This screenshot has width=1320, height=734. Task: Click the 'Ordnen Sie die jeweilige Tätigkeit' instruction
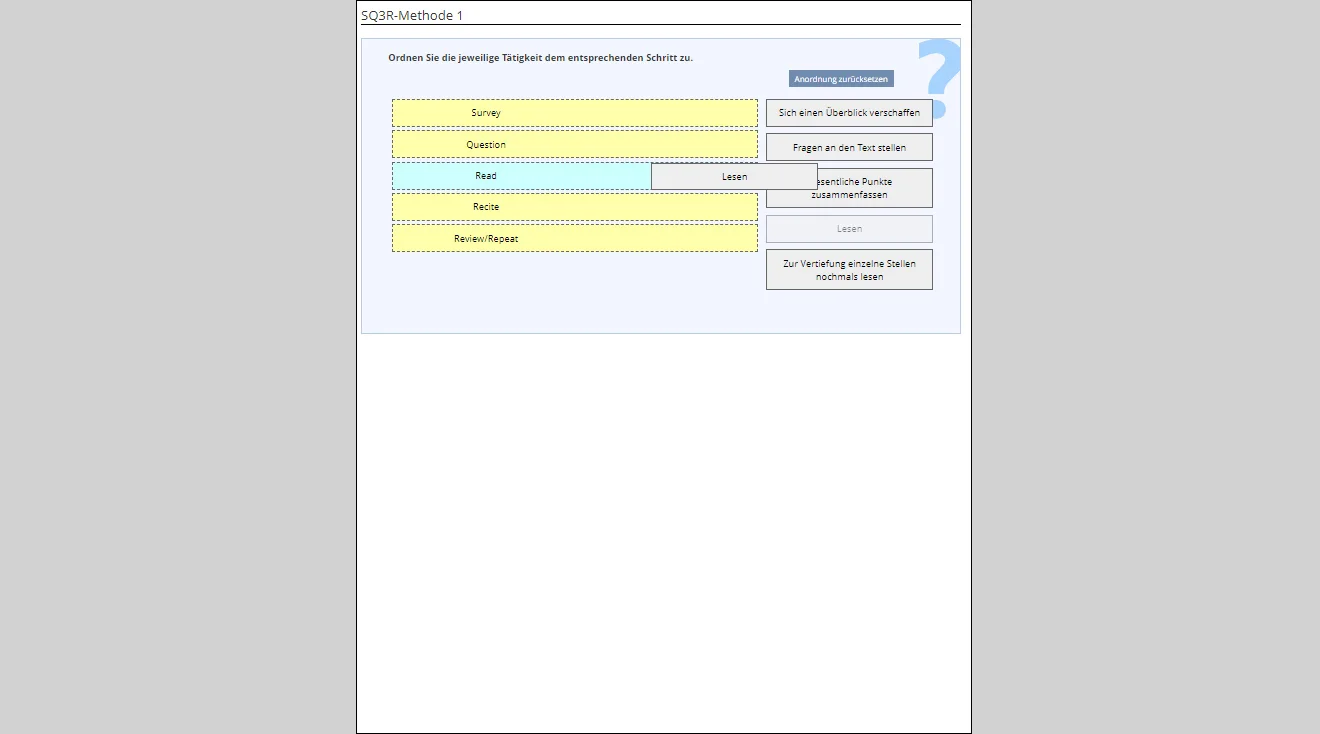[540, 58]
